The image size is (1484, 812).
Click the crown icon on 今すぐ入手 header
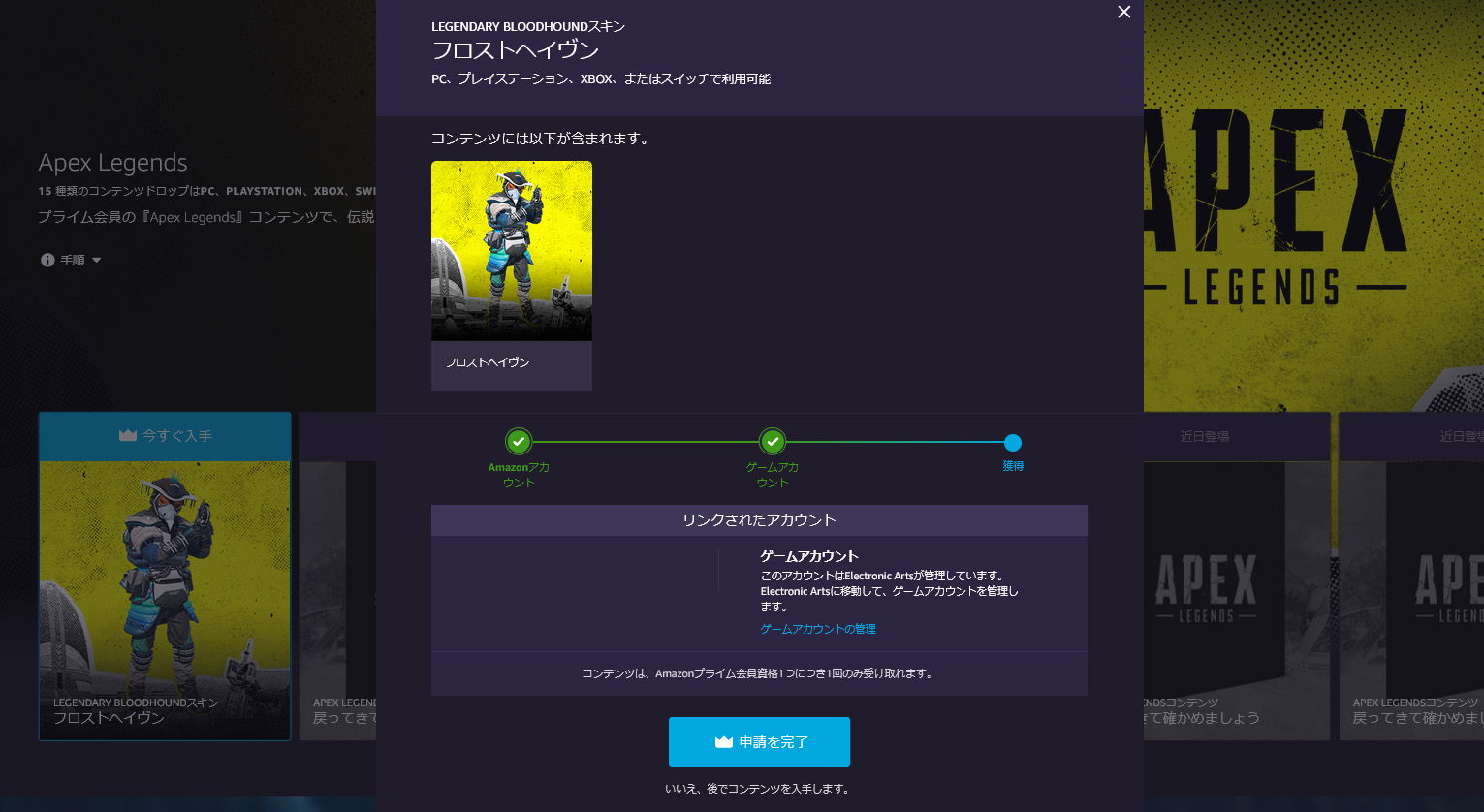coord(127,436)
